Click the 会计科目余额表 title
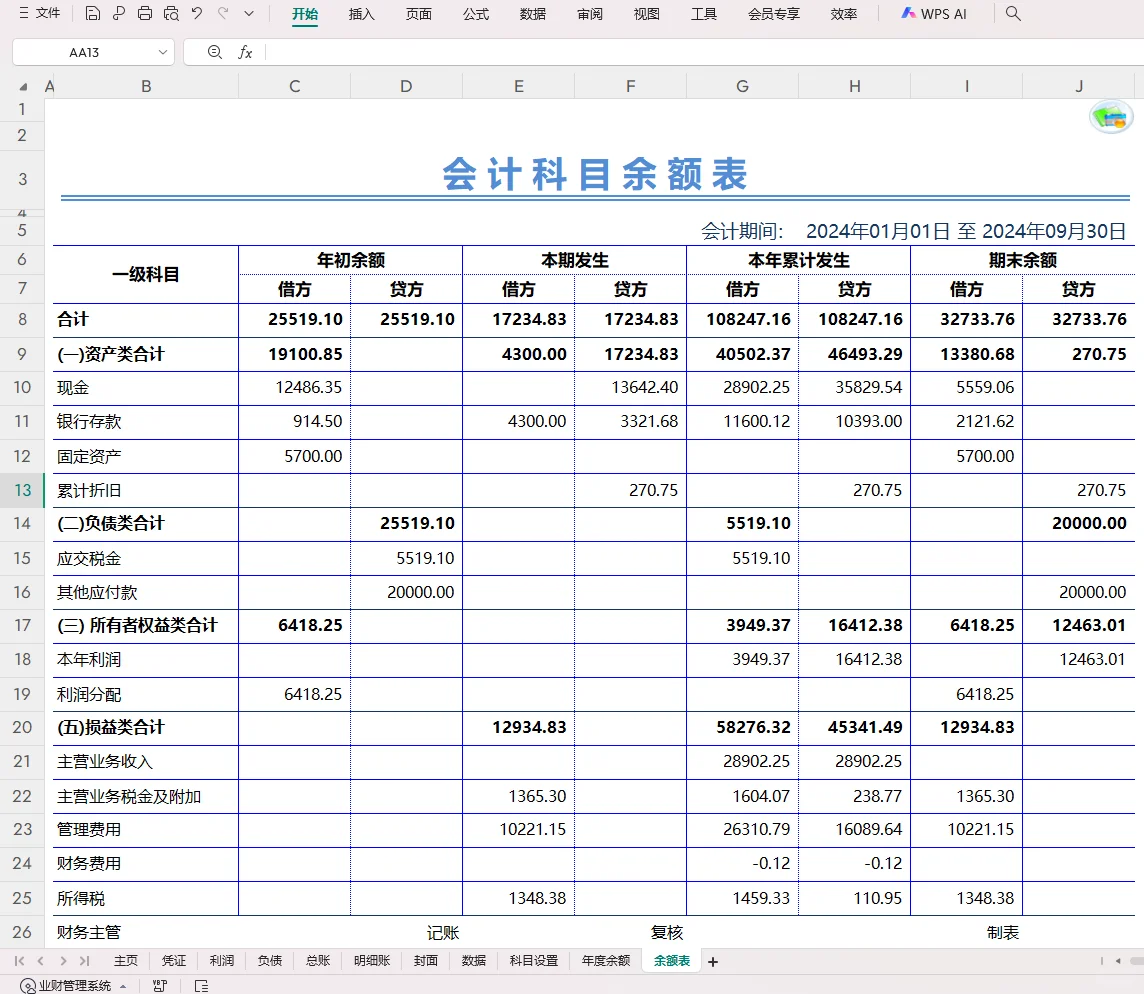Screen dimensions: 1144x994 [x=595, y=174]
